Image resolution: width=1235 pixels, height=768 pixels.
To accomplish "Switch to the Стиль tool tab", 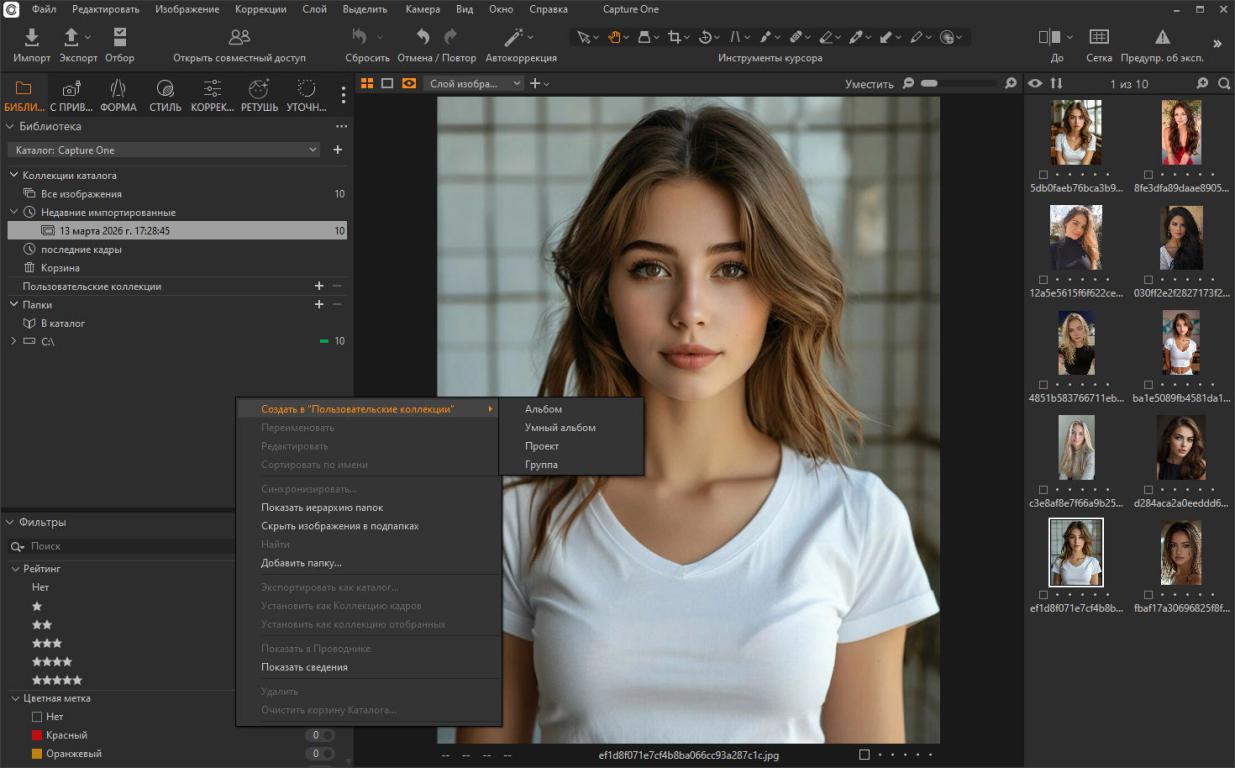I will click(x=165, y=90).
